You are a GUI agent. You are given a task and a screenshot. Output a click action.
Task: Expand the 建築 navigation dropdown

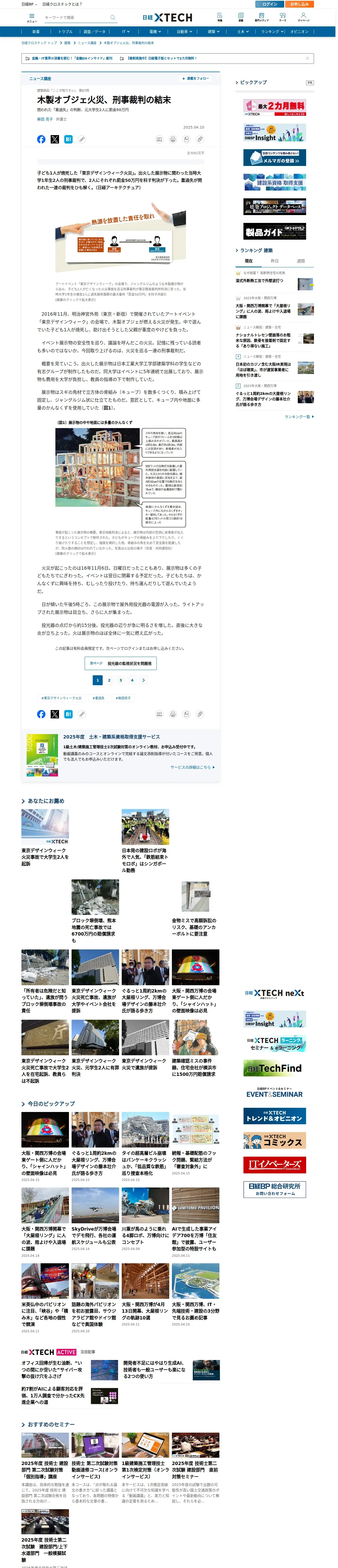click(x=213, y=32)
